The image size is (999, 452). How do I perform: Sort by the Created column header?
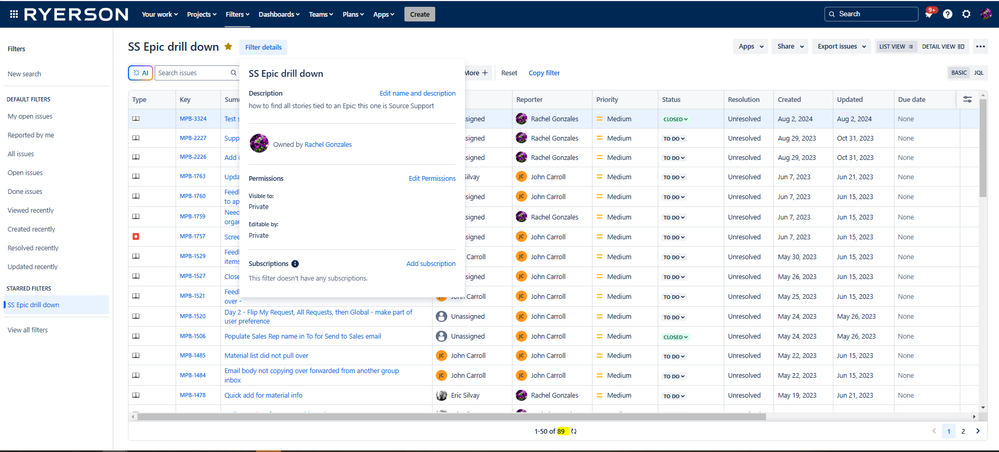789,100
